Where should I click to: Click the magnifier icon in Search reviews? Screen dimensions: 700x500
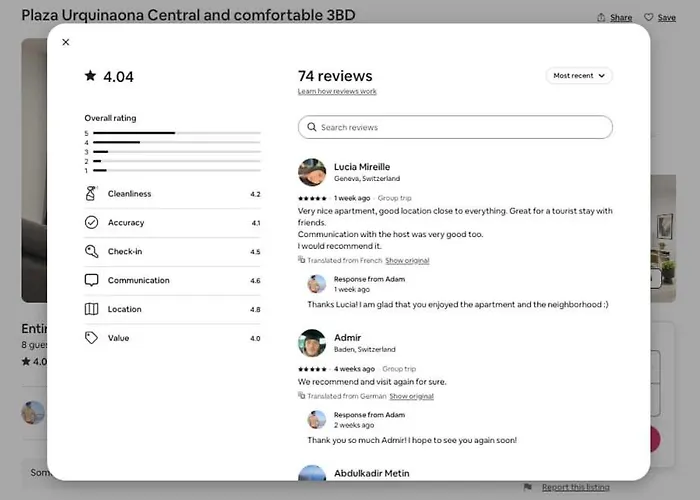tap(312, 127)
